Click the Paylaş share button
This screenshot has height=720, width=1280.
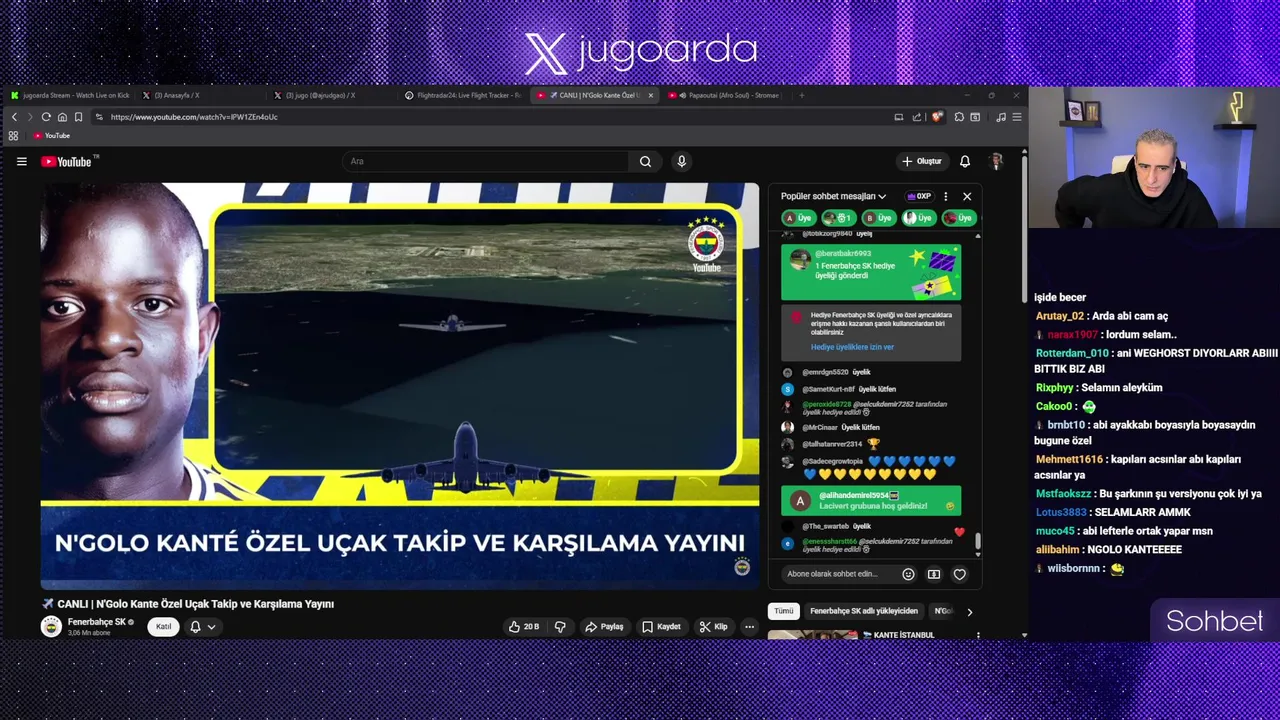coord(604,627)
